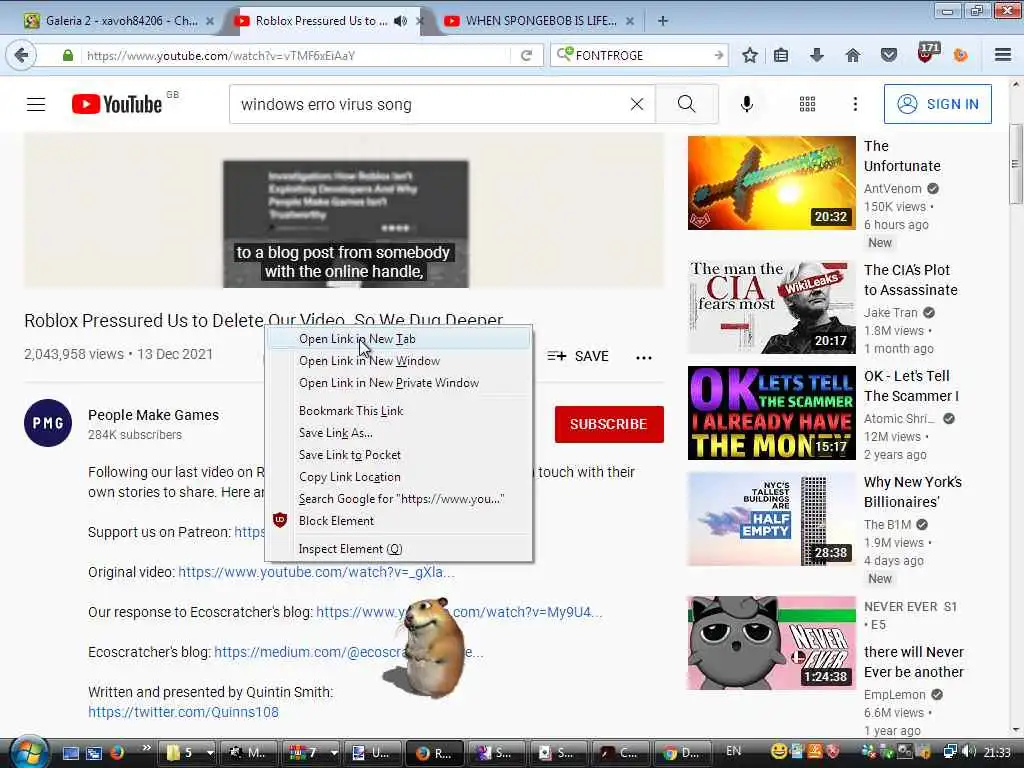This screenshot has width=1024, height=768.
Task: Click the PMG channel avatar
Action: (x=48, y=423)
